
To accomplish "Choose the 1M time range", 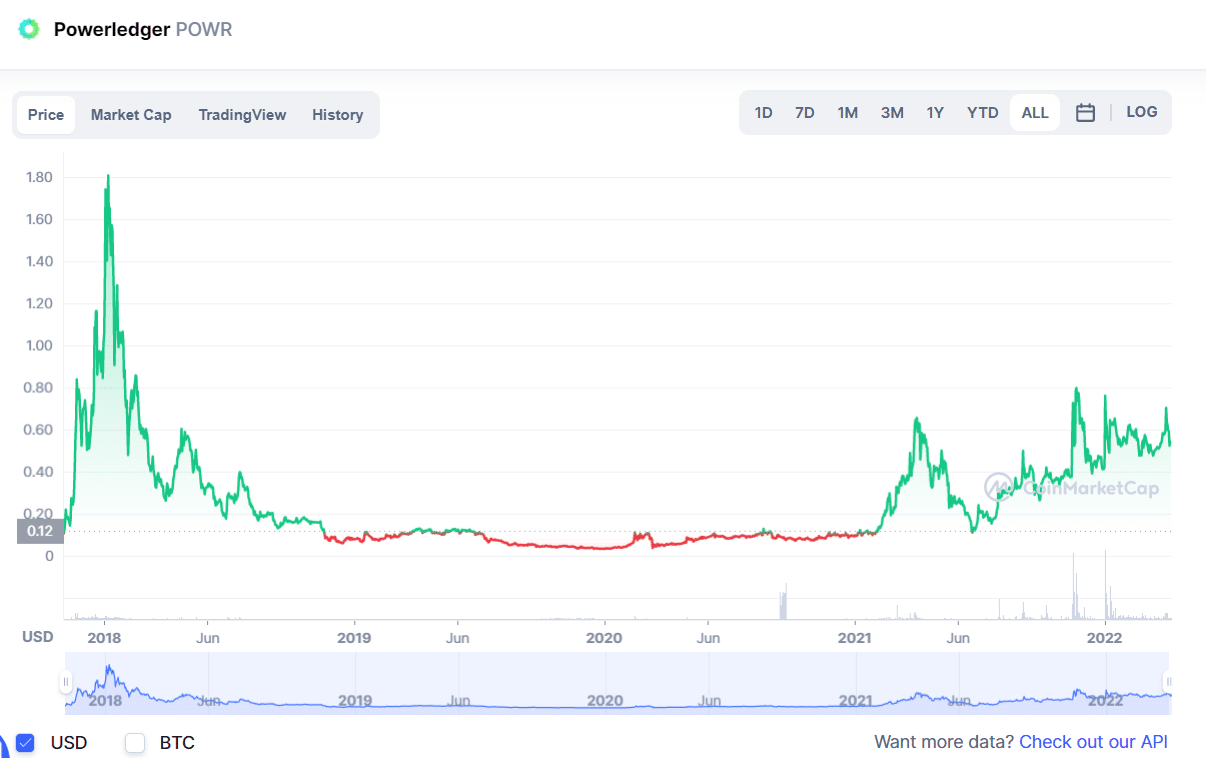I will point(848,113).
